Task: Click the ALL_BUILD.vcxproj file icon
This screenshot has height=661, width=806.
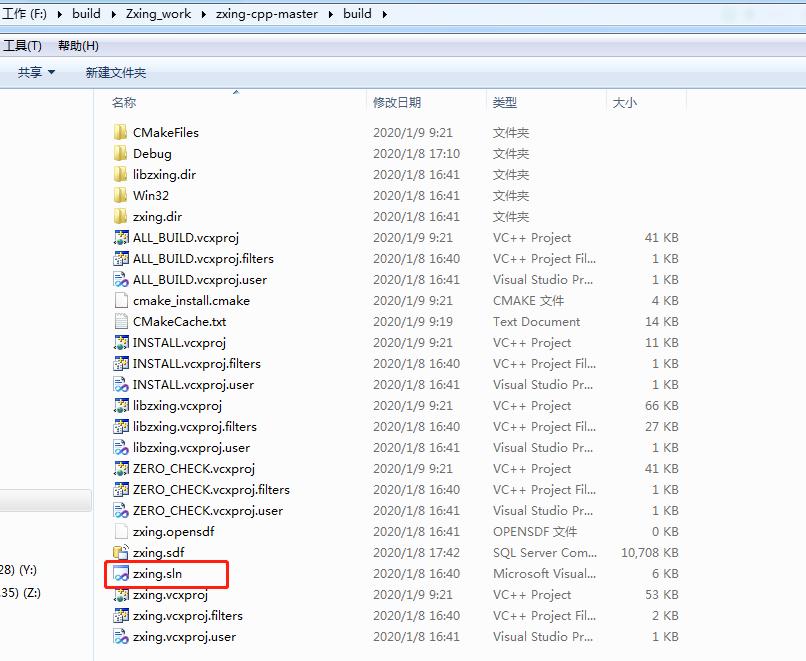Action: 121,238
